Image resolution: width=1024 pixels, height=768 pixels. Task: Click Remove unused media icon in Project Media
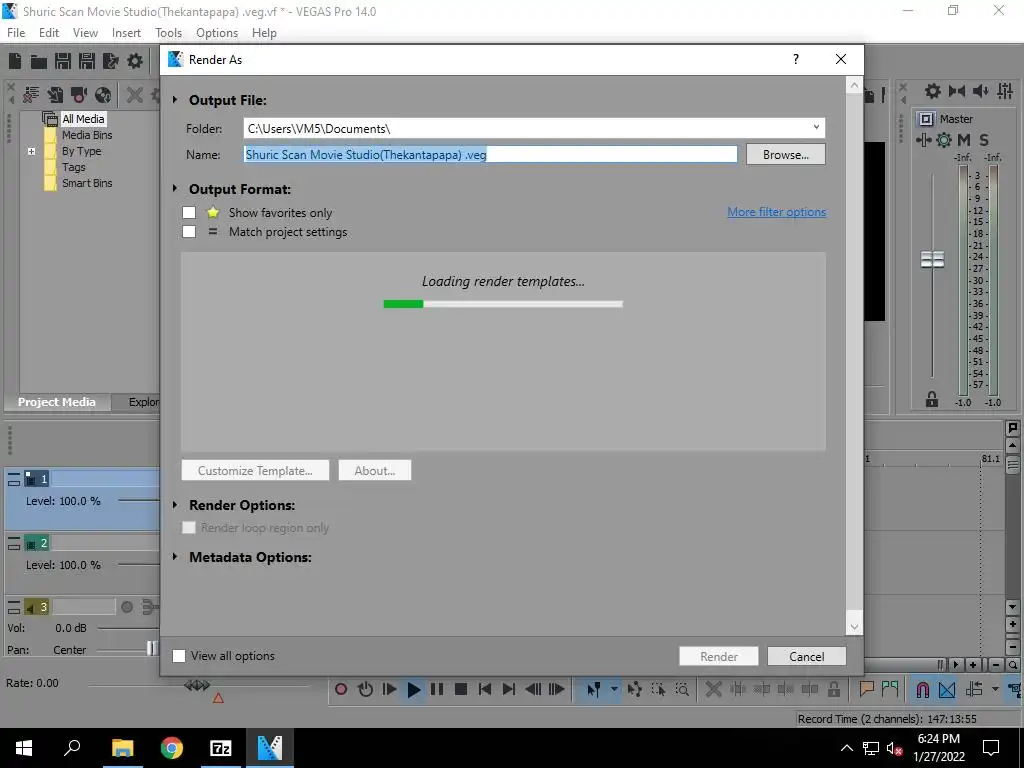(x=31, y=95)
